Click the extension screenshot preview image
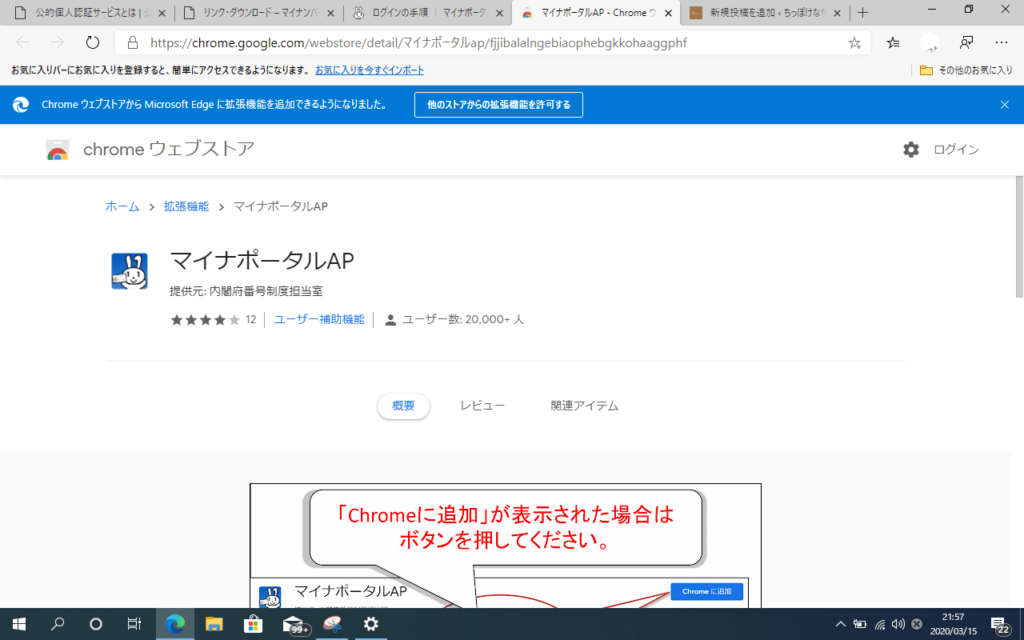The width and height of the screenshot is (1024, 640). click(505, 546)
